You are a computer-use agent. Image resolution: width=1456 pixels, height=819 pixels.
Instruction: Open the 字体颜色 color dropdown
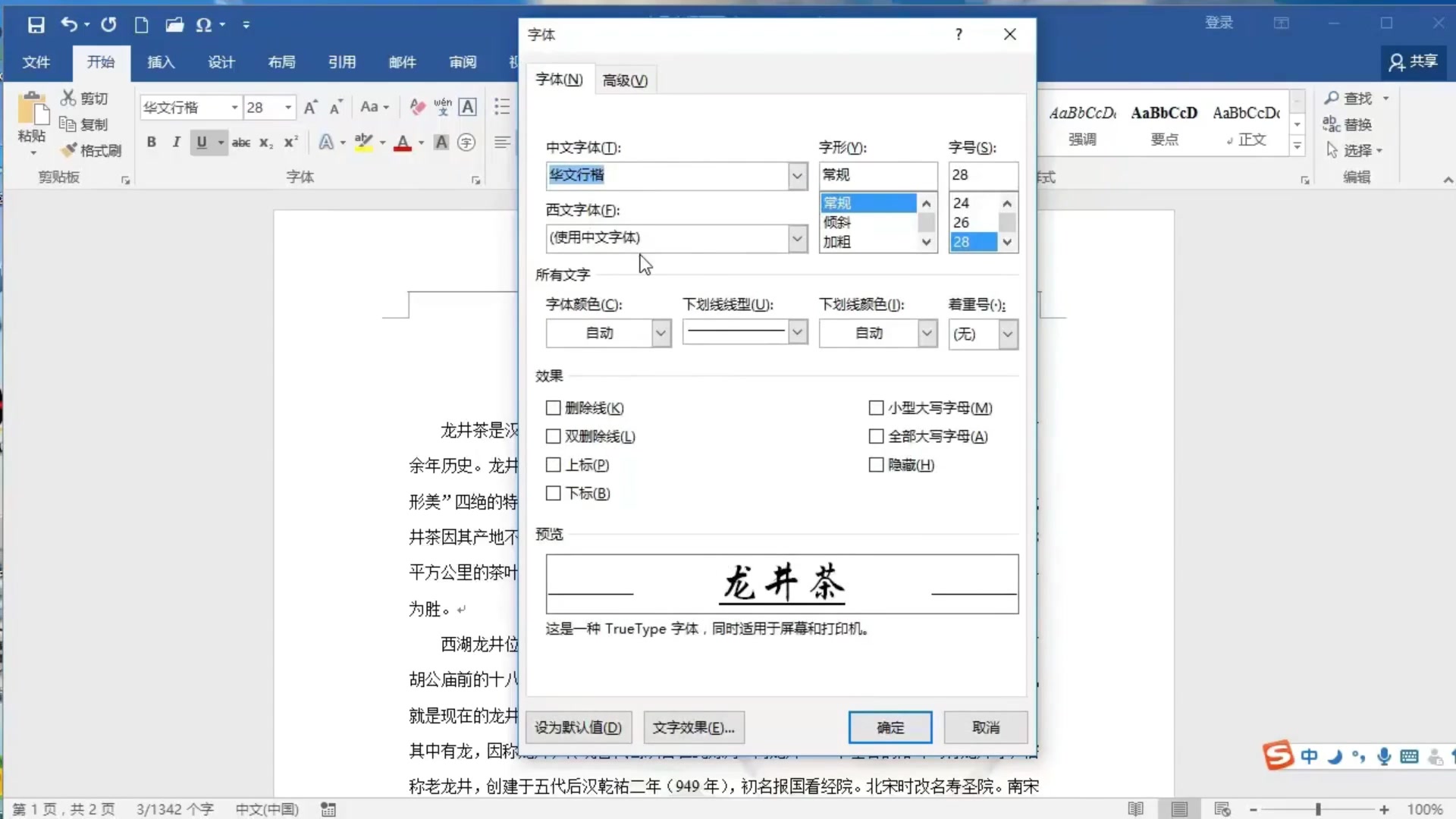(661, 333)
